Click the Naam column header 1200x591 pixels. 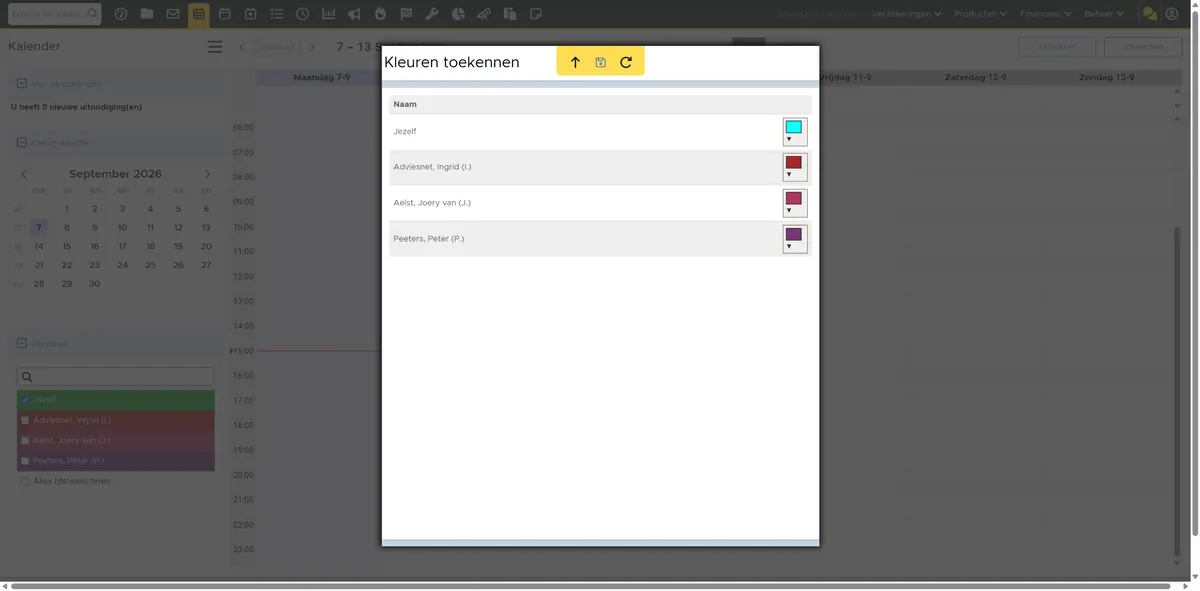tap(405, 104)
